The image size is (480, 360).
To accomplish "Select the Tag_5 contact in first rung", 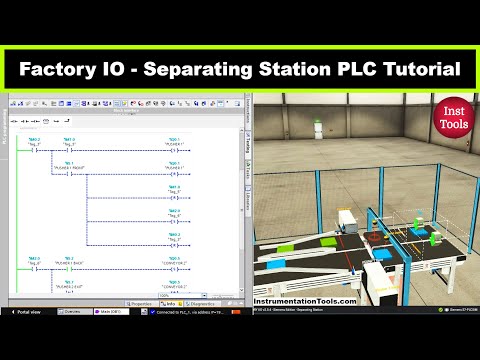I will (69, 151).
